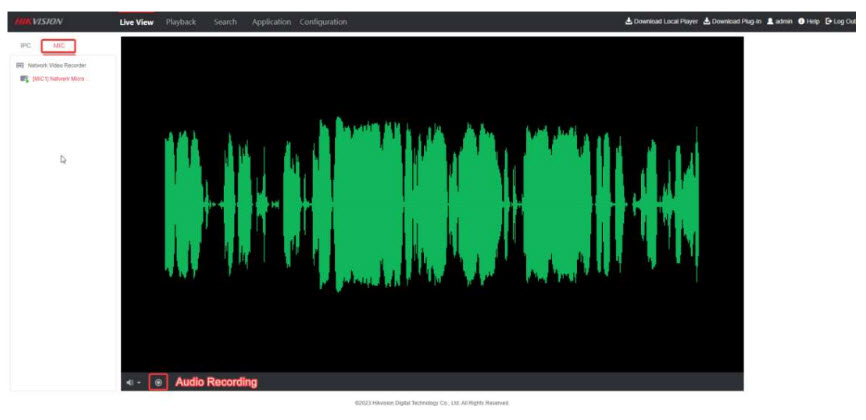Screen dimensions: 866x420
Task: Click the Network Video Recorder device icon
Action: tap(20, 65)
